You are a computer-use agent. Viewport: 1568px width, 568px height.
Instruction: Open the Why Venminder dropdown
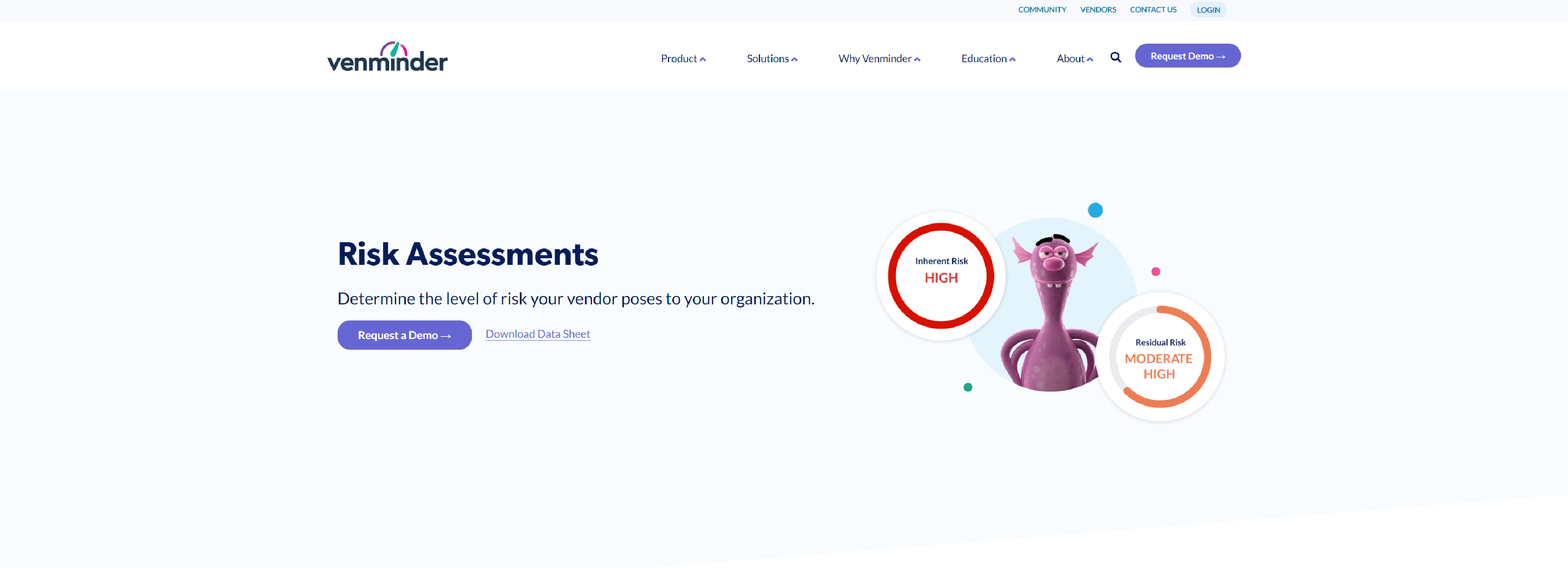[879, 58]
